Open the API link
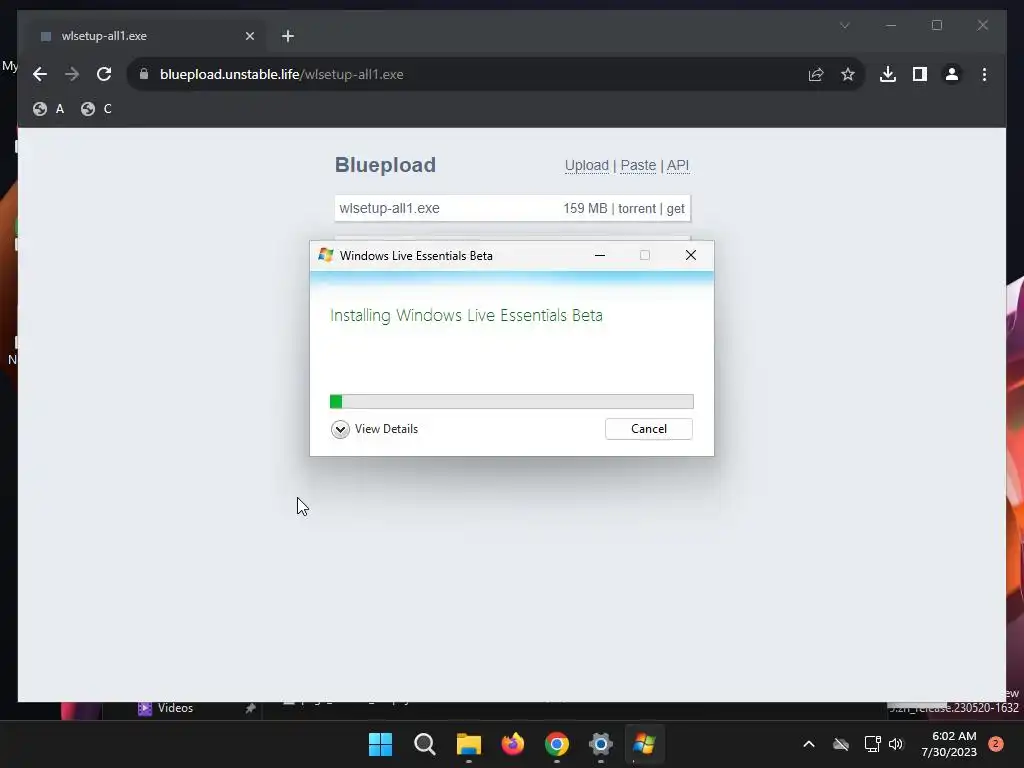 pyautogui.click(x=678, y=165)
